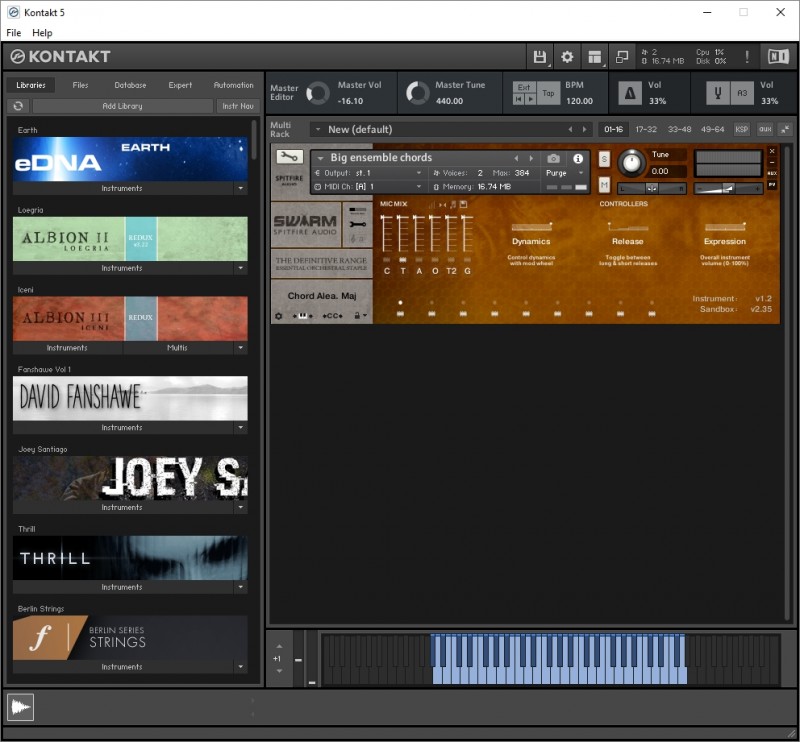Toggle the lock icon under Chord Alea

coord(359,316)
